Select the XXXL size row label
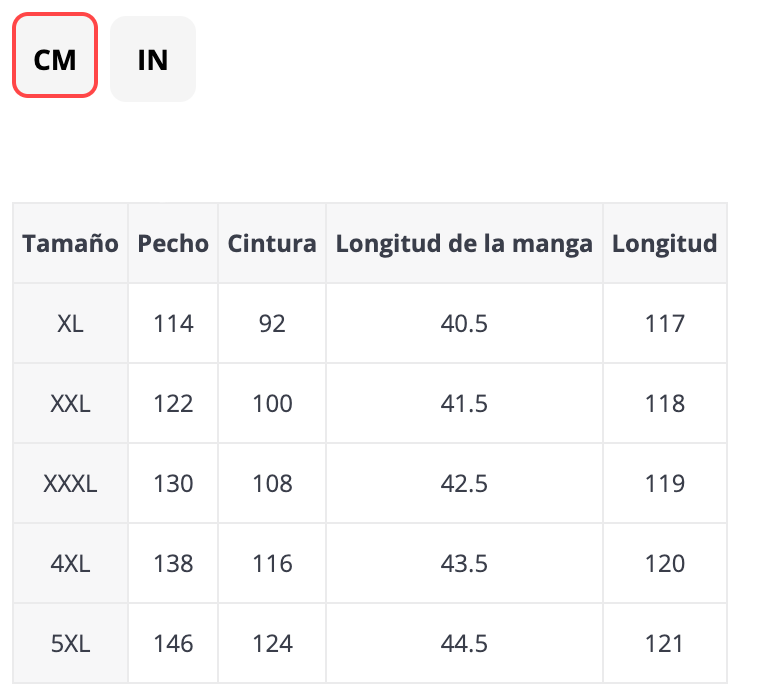 (70, 484)
